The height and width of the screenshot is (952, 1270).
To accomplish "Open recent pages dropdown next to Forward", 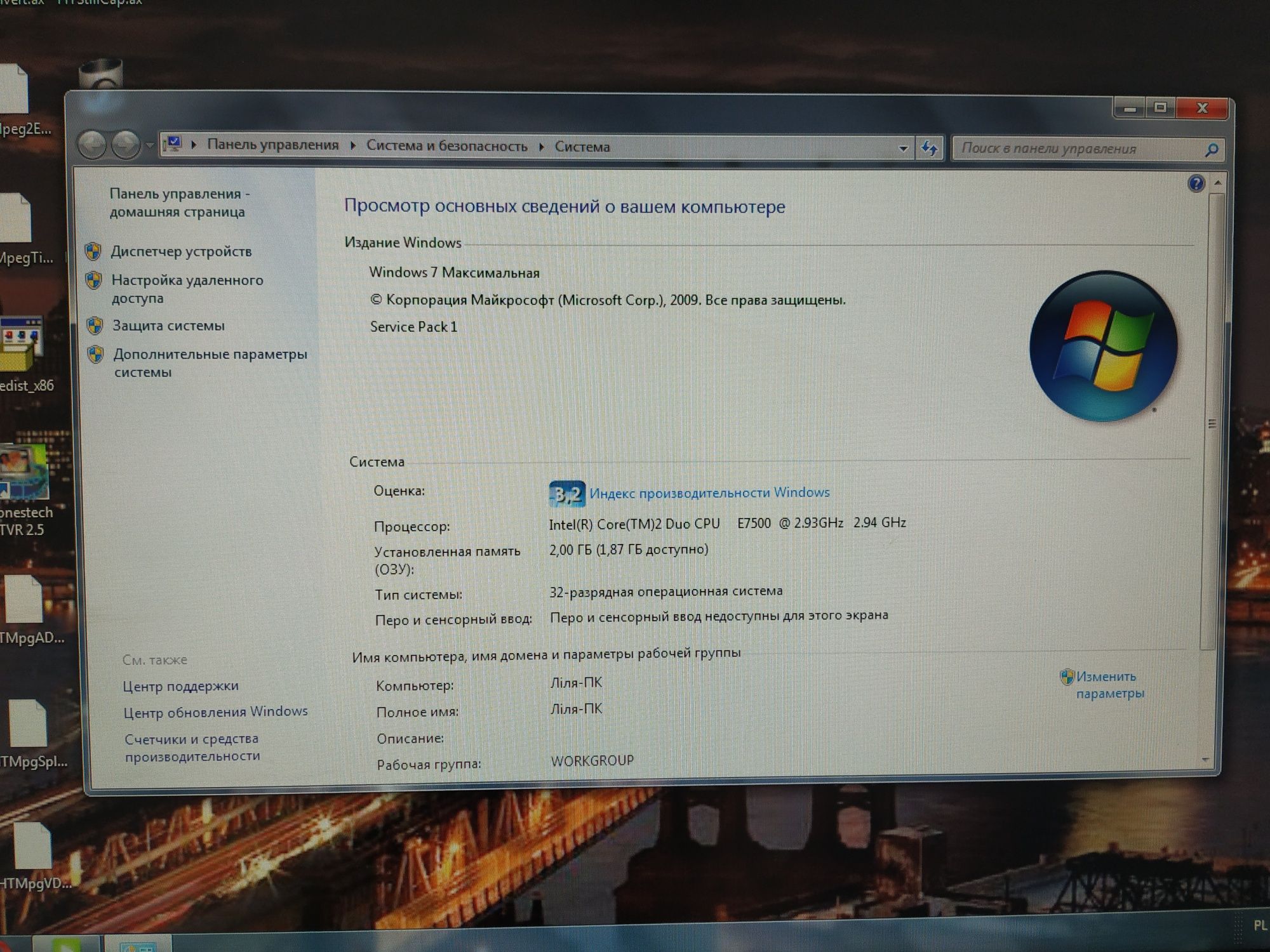I will coord(149,145).
